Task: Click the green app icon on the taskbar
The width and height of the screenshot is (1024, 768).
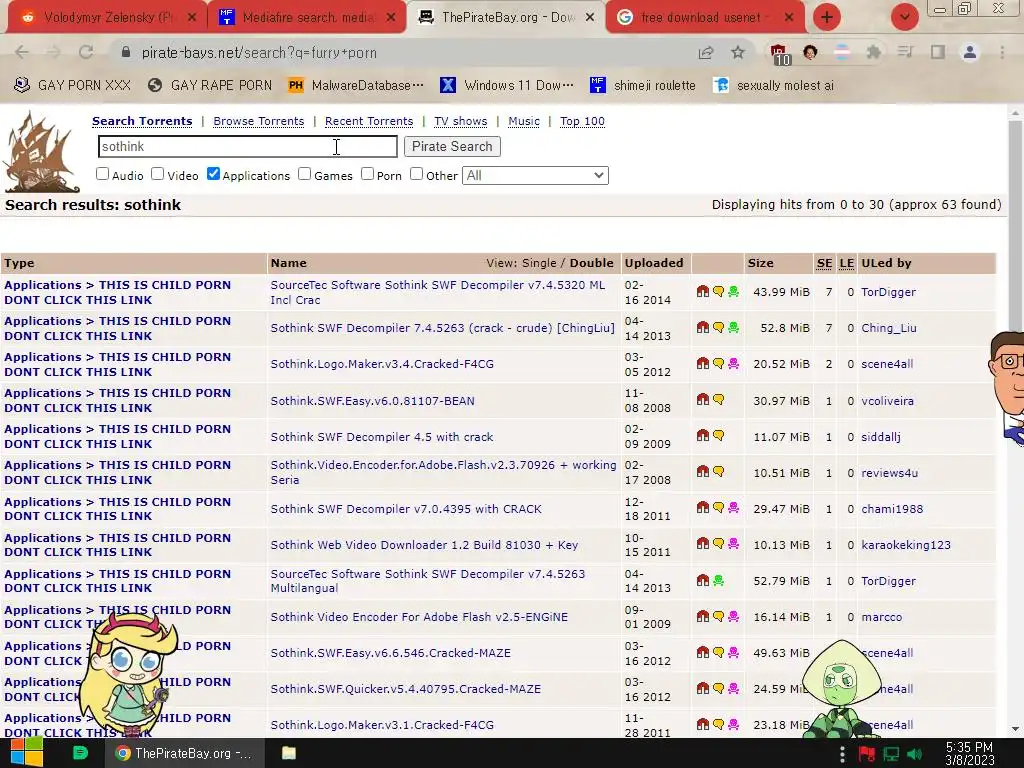Action: [x=80, y=753]
